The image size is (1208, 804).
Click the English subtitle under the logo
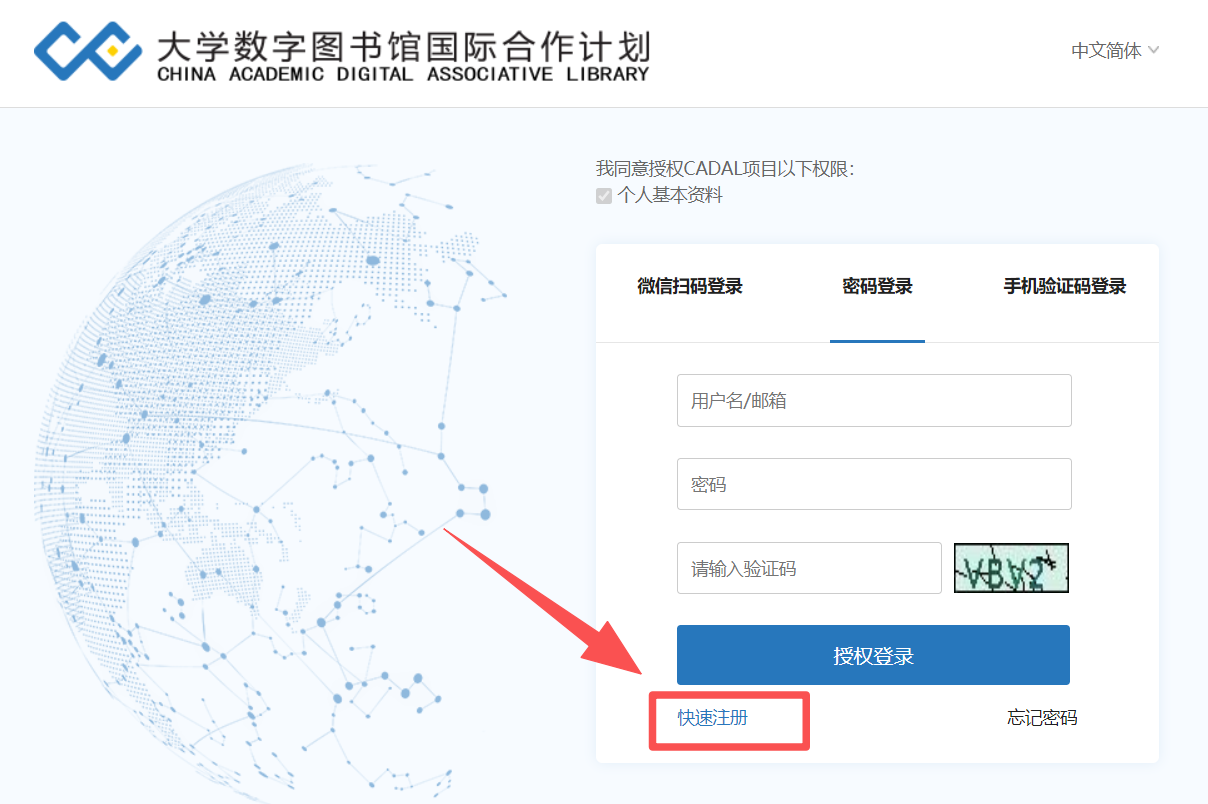tap(403, 75)
